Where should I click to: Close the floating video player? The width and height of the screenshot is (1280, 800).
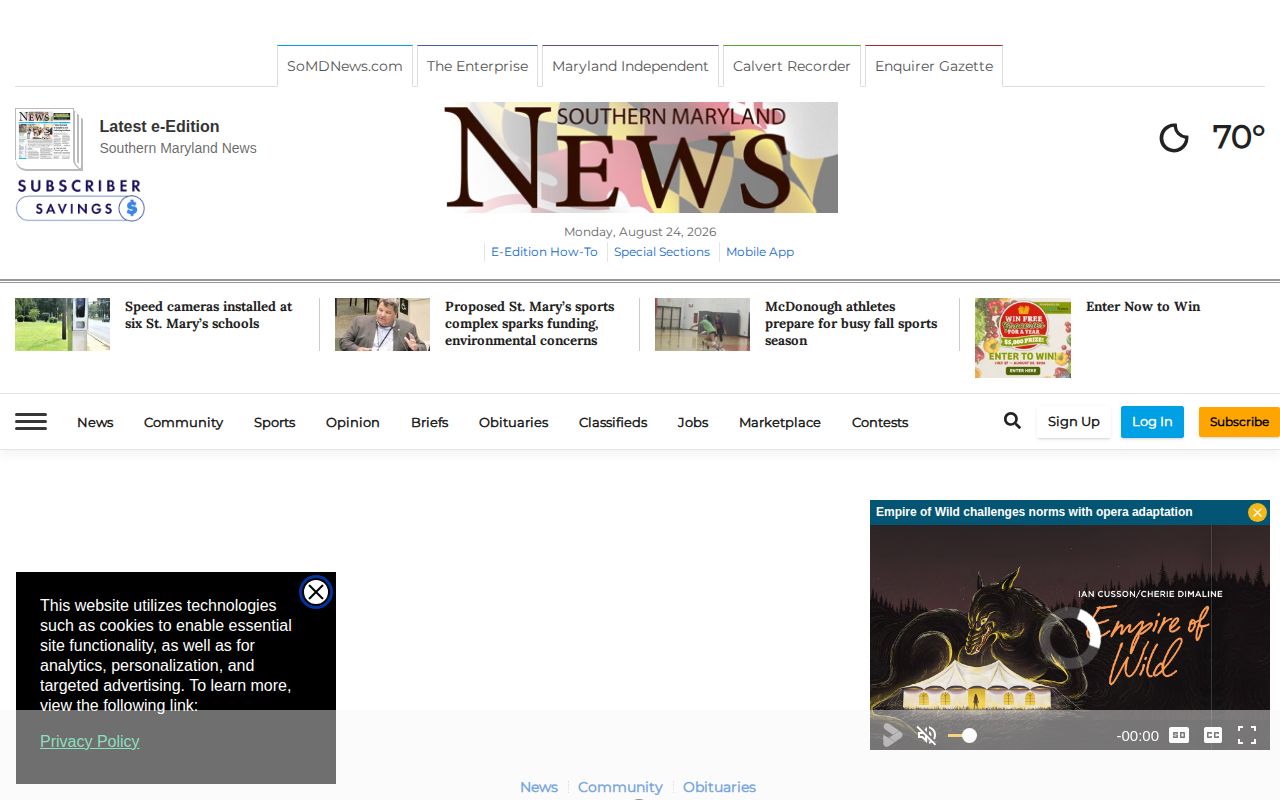(1257, 512)
